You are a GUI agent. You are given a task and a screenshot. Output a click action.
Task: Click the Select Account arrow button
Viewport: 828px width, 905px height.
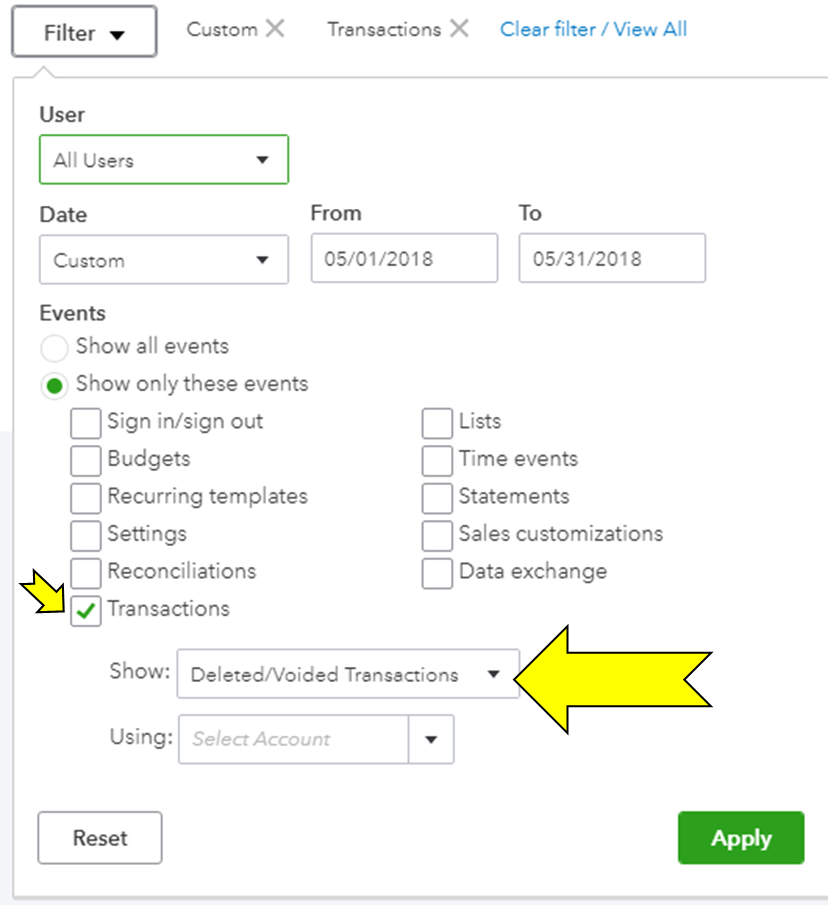point(431,739)
